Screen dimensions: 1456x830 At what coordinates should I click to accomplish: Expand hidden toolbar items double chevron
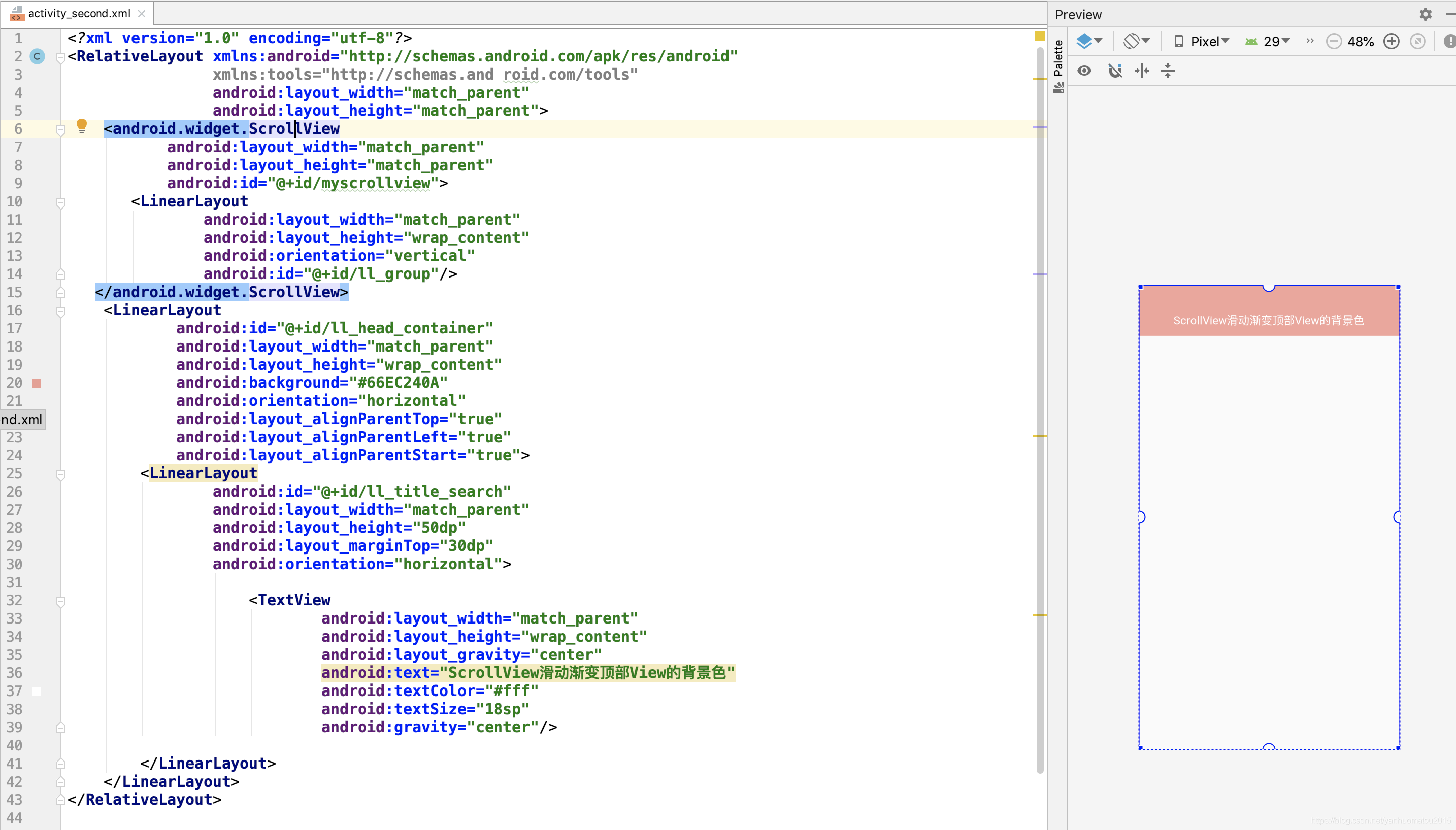point(1309,41)
